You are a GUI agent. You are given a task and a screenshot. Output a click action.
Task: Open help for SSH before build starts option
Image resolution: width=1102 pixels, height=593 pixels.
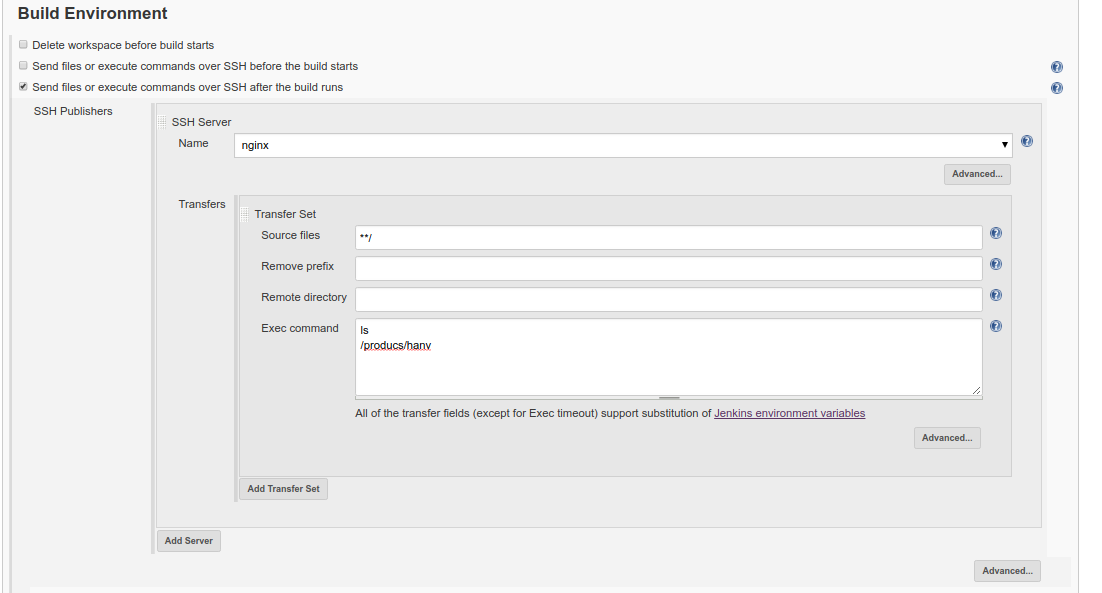tap(1056, 67)
